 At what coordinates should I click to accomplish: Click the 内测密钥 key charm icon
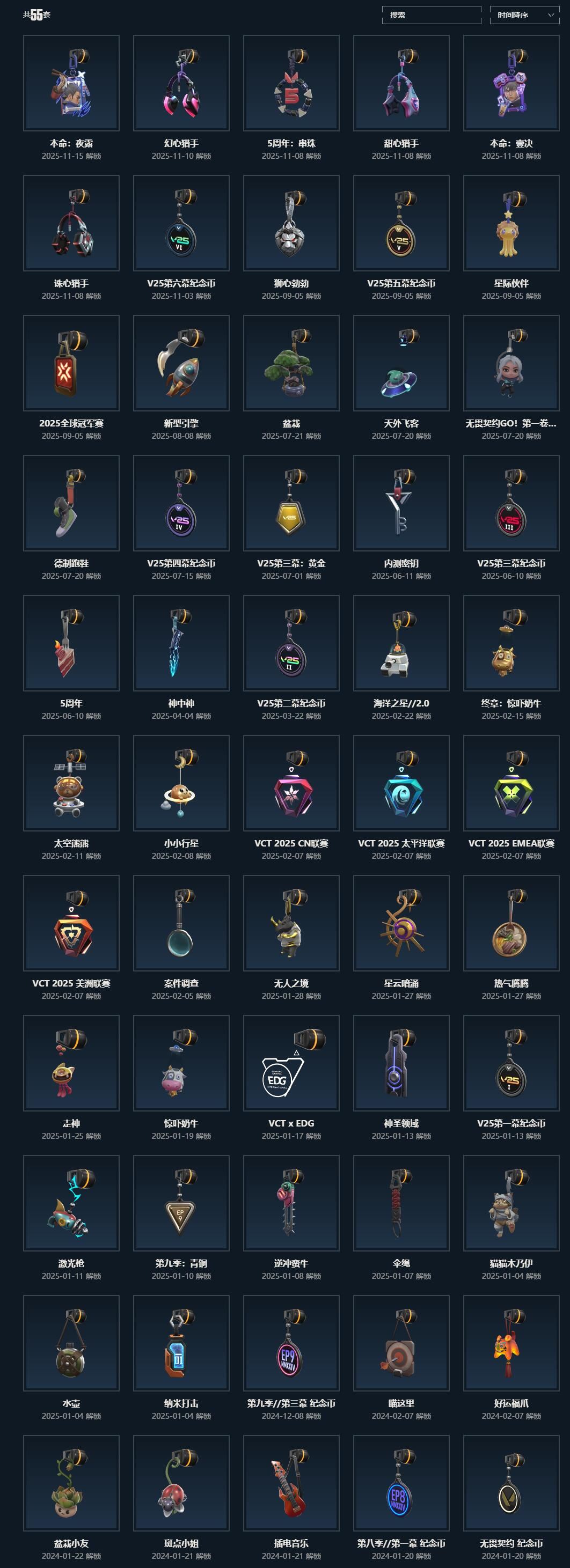click(x=401, y=503)
